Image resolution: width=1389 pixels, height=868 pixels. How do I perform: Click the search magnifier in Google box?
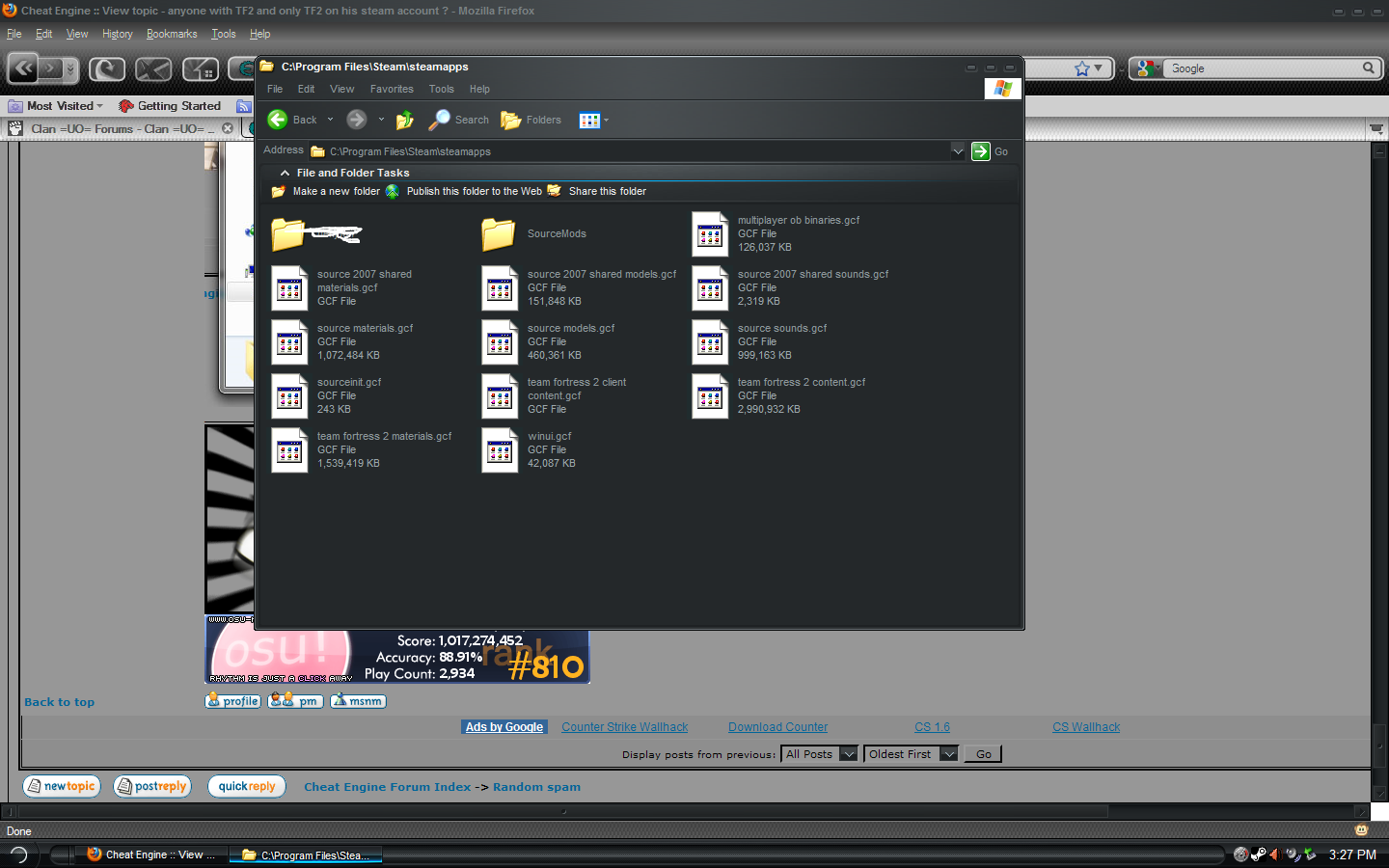tap(1368, 68)
